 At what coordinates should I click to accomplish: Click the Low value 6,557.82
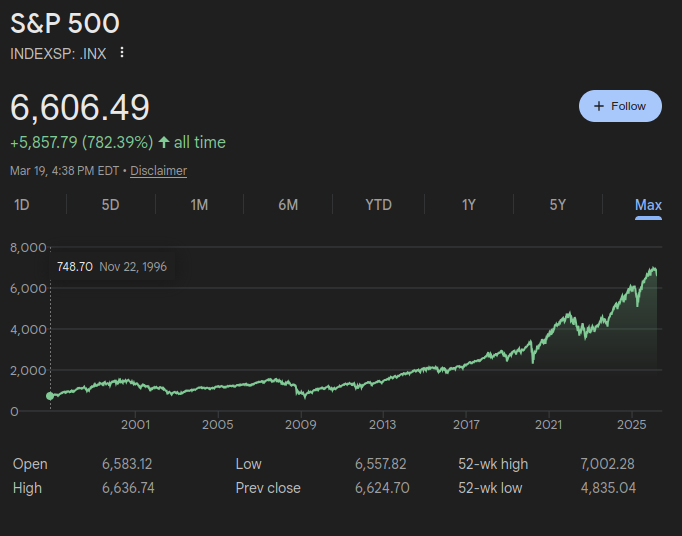tap(381, 464)
